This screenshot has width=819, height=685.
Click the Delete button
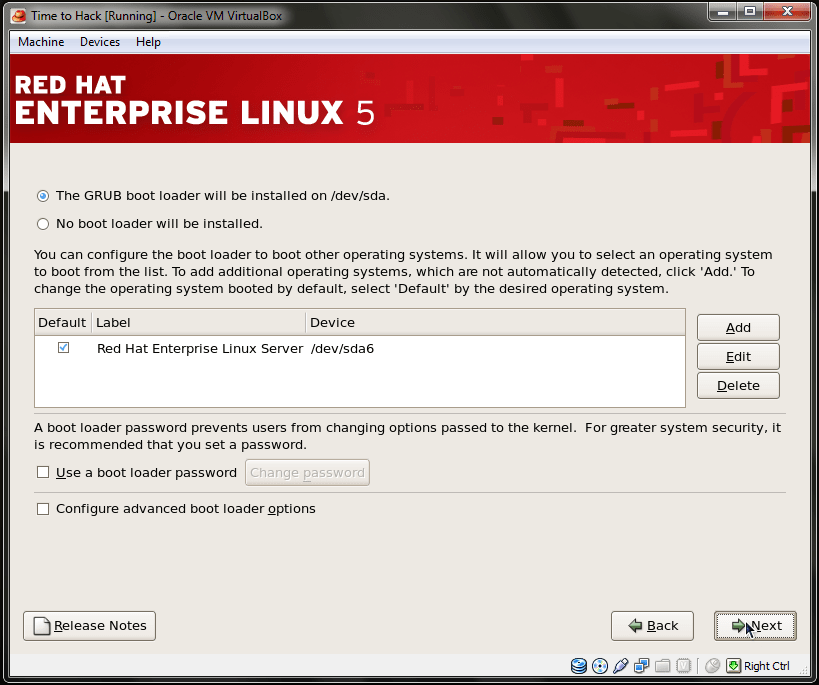(738, 386)
